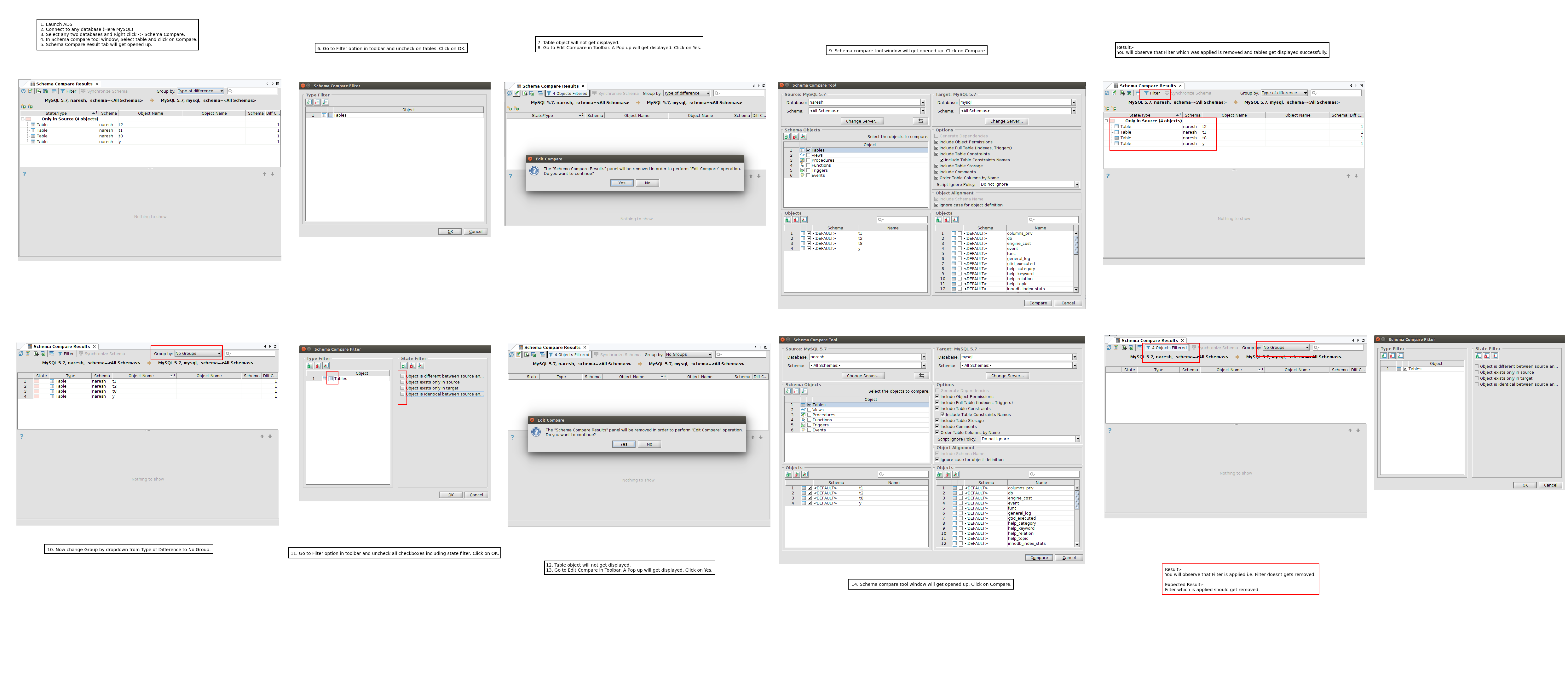Viewport: 1568px width, 692px height.
Task: Open source Schema dropdown in step 14 tool
Action: tap(868, 366)
